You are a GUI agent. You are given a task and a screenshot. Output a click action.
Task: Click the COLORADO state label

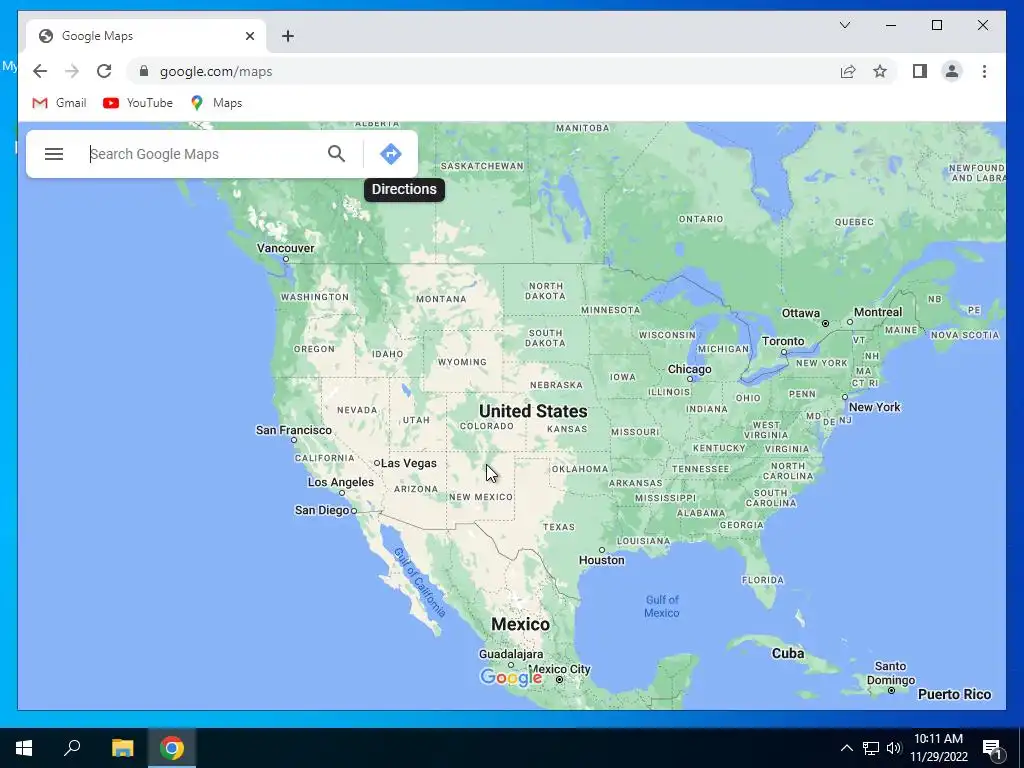[x=487, y=426]
